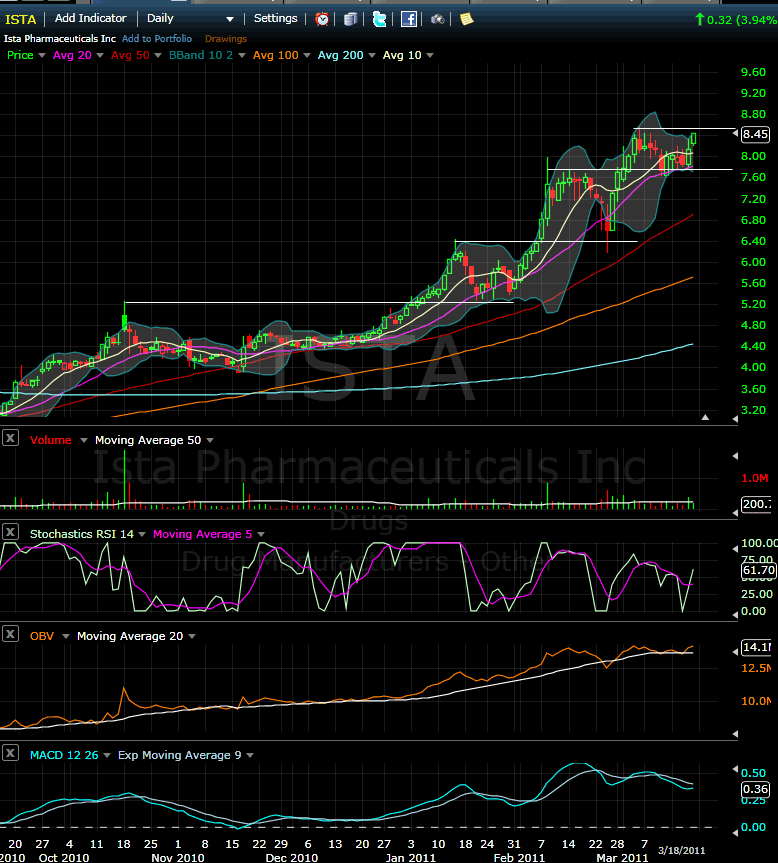Open the Price dropdown arrow

pos(41,56)
